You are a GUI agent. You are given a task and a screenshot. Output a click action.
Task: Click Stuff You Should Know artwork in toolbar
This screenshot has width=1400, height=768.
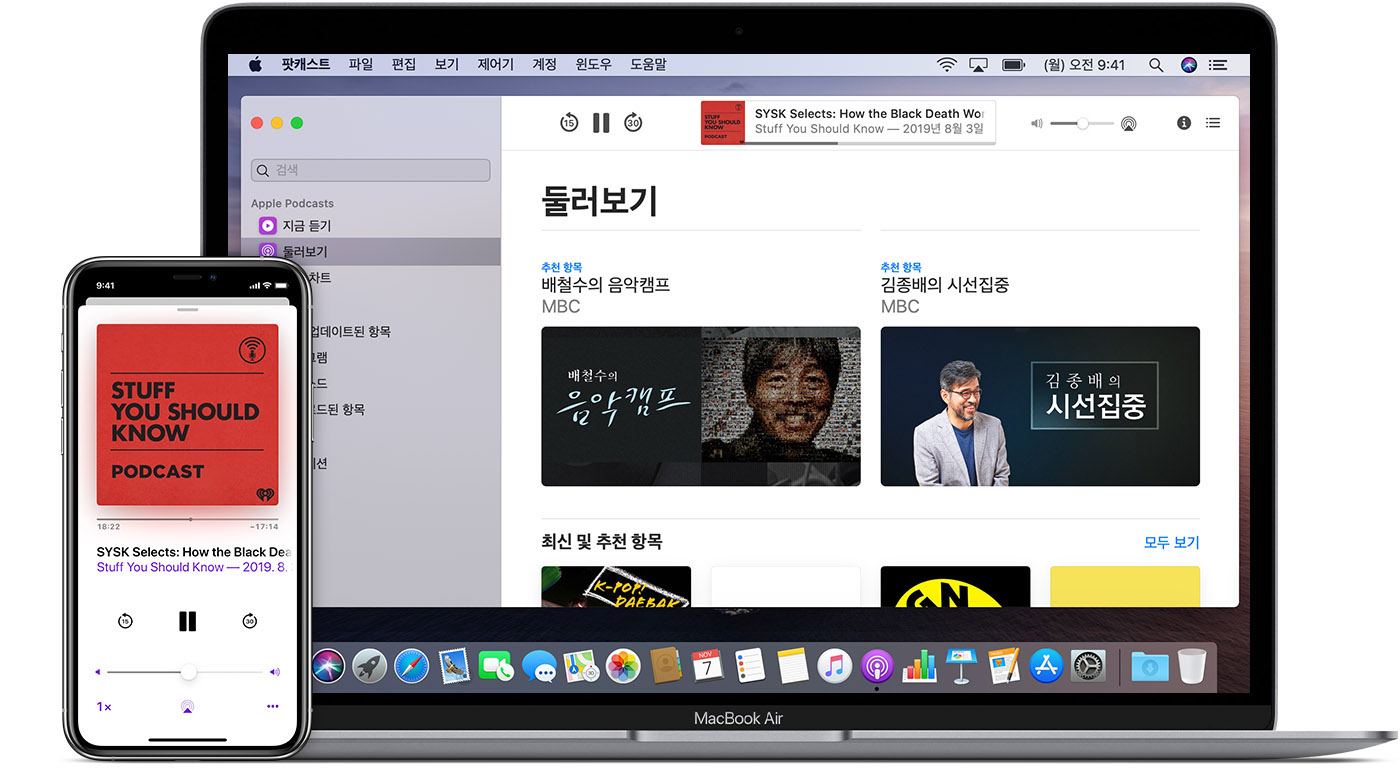pyautogui.click(x=723, y=122)
